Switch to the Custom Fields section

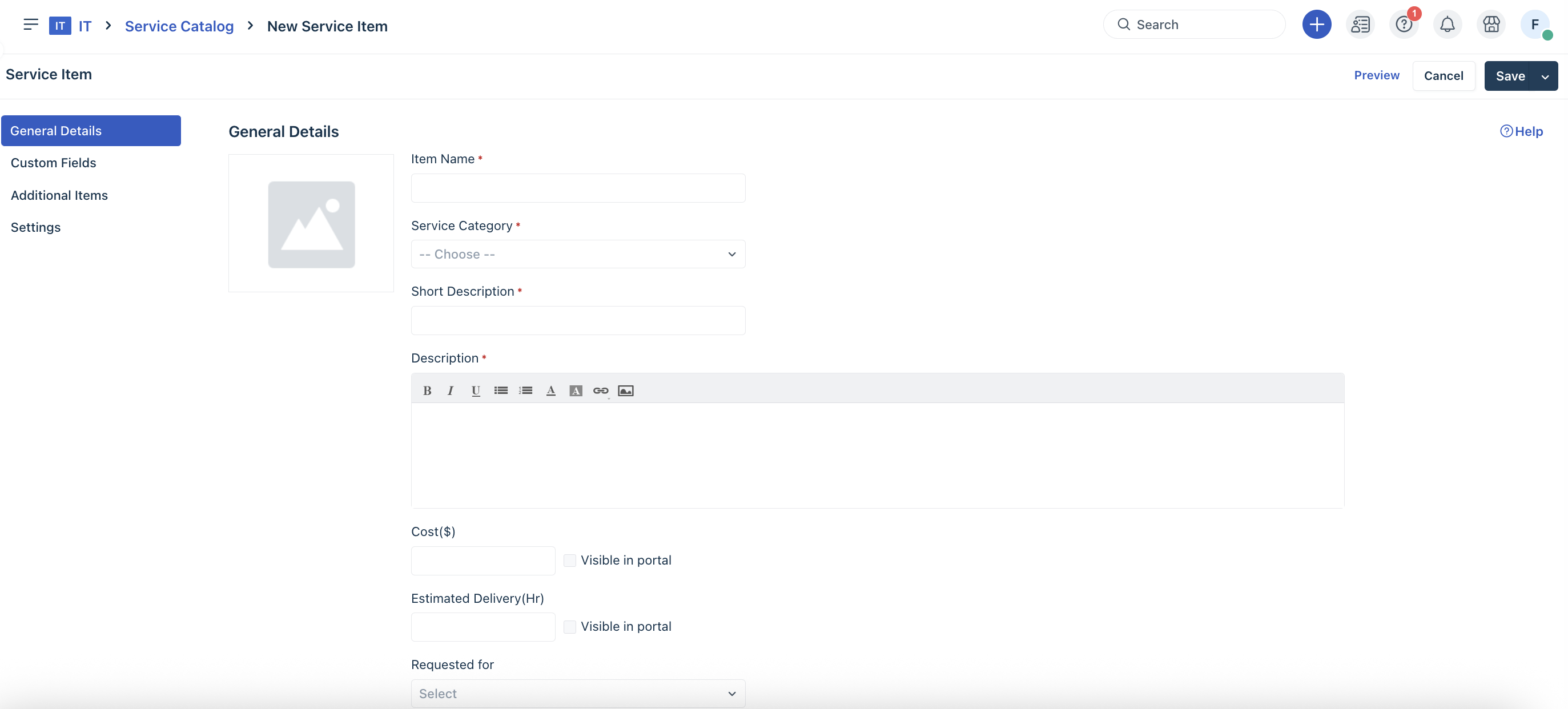[54, 163]
